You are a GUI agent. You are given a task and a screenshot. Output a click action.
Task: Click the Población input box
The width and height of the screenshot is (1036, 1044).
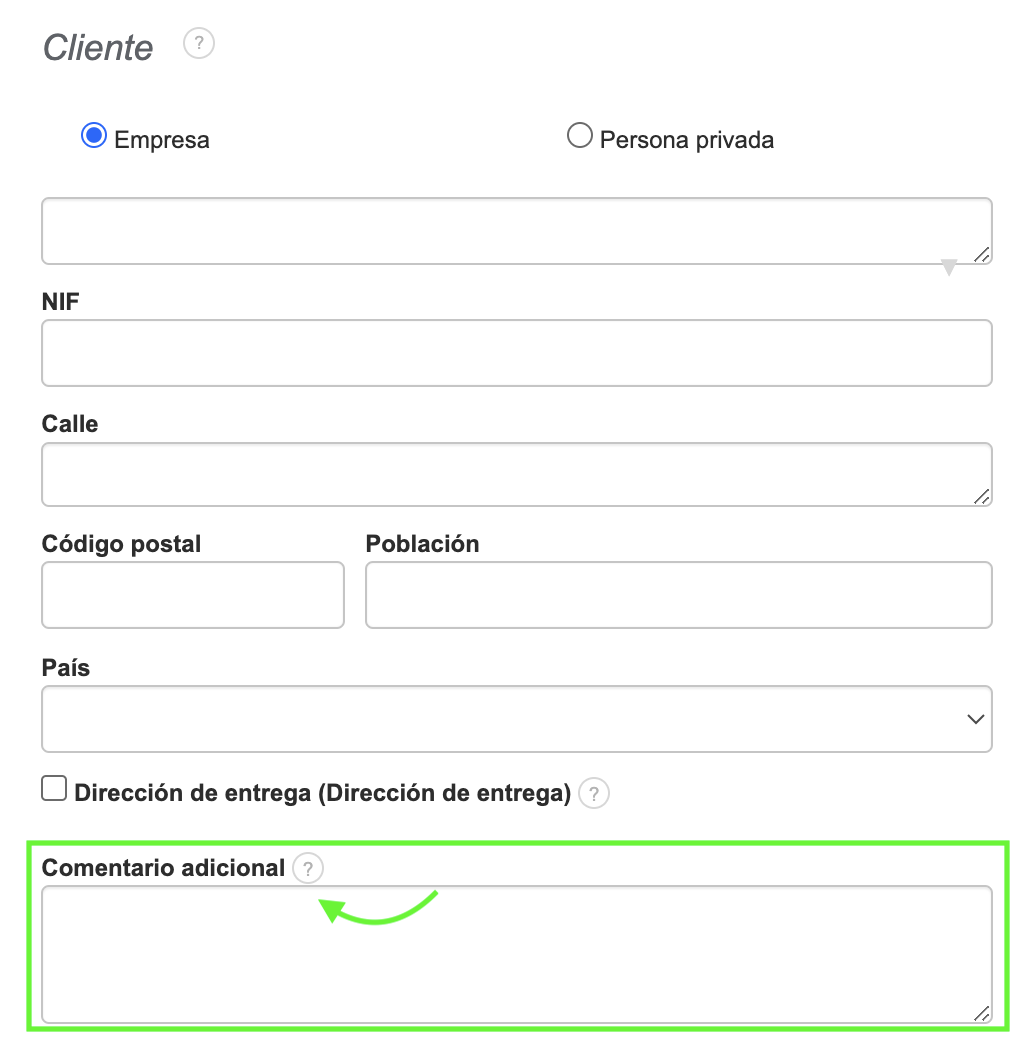[678, 595]
